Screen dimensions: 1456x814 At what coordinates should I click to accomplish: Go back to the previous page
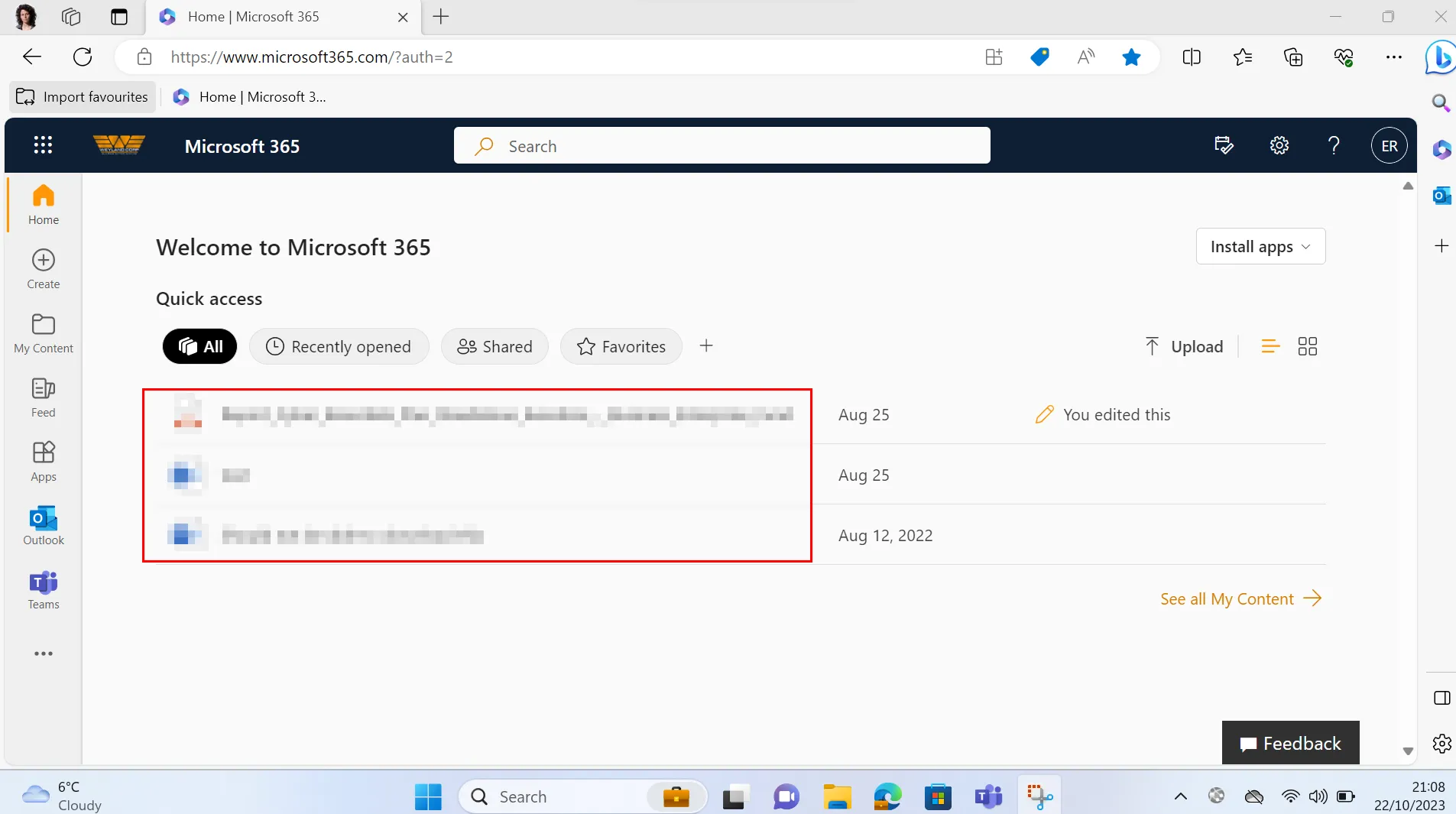32,57
